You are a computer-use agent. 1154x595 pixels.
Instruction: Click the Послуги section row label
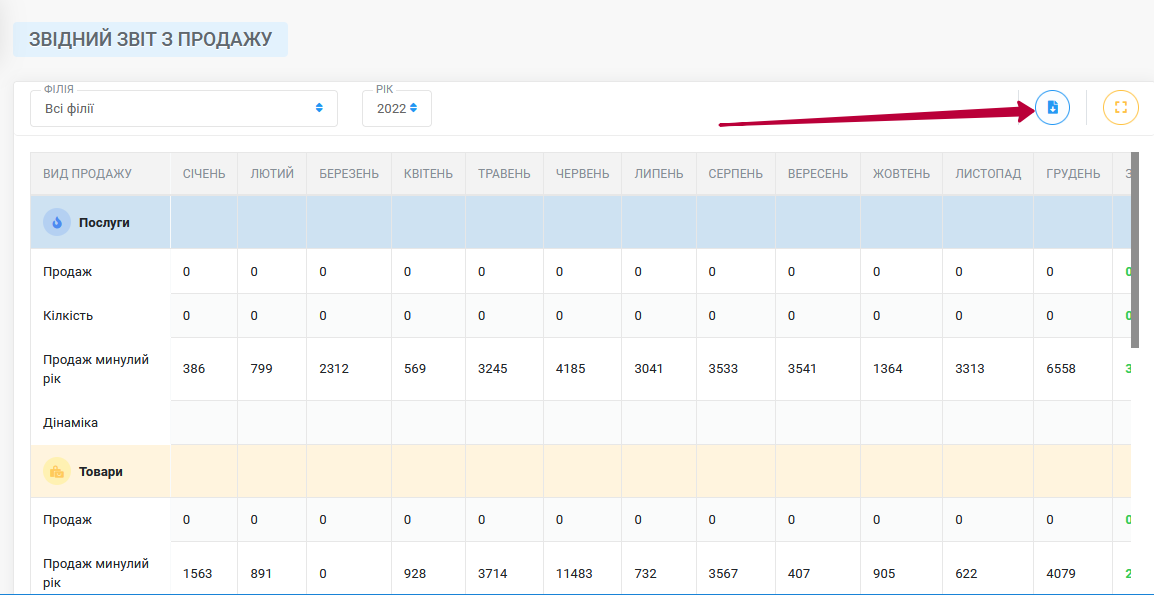tap(104, 222)
